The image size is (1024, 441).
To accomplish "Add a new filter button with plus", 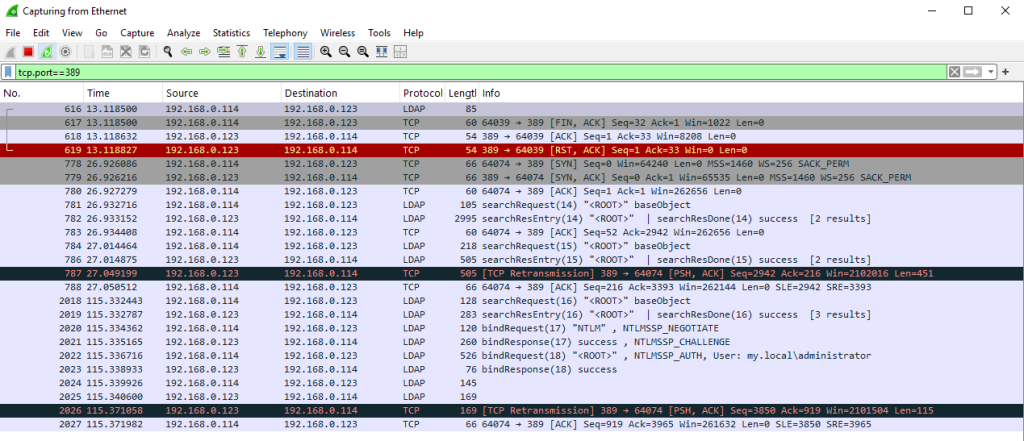I will click(x=1006, y=72).
